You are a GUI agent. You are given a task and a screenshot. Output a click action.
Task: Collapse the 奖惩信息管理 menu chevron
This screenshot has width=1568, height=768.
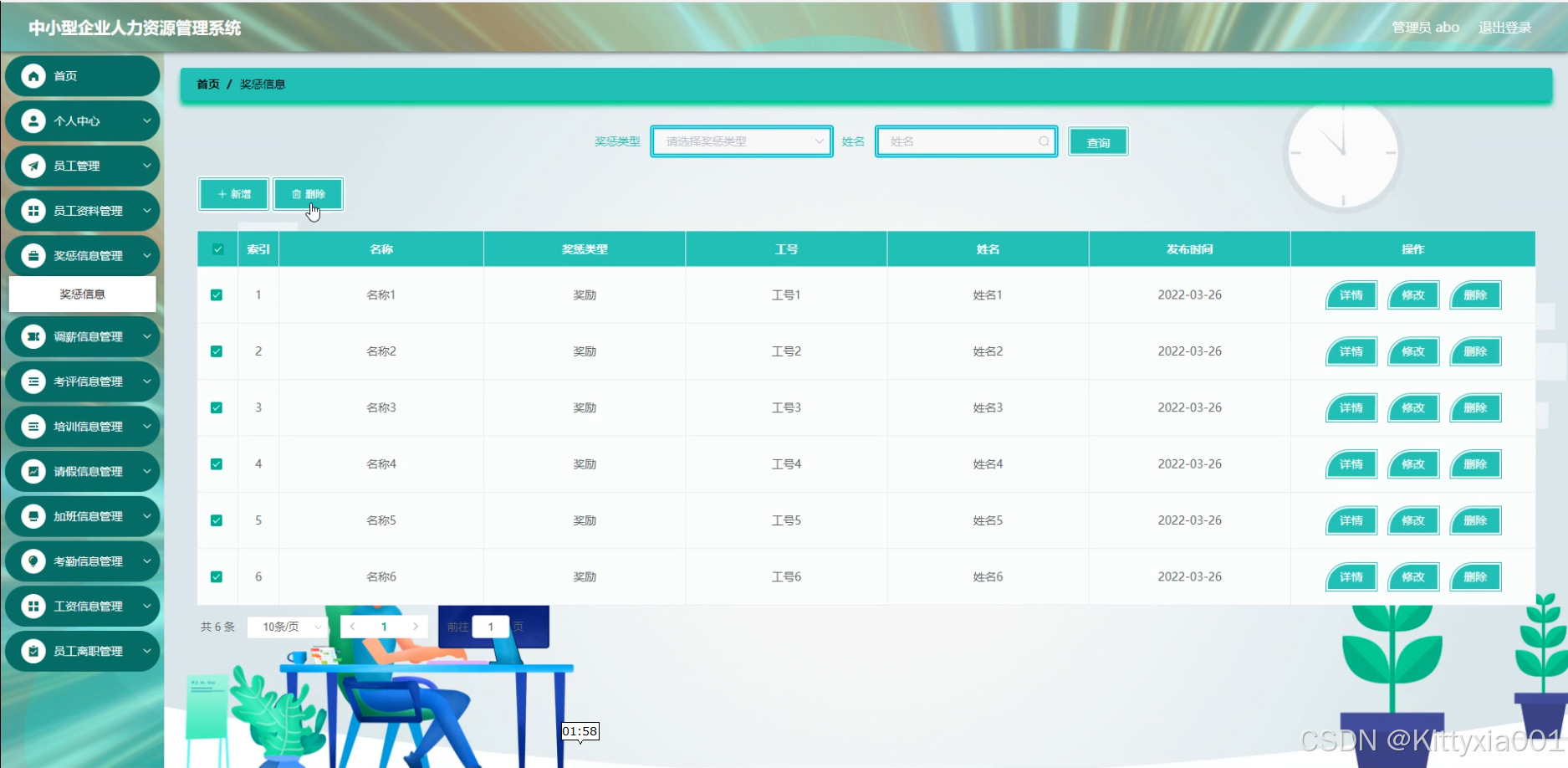(x=147, y=256)
